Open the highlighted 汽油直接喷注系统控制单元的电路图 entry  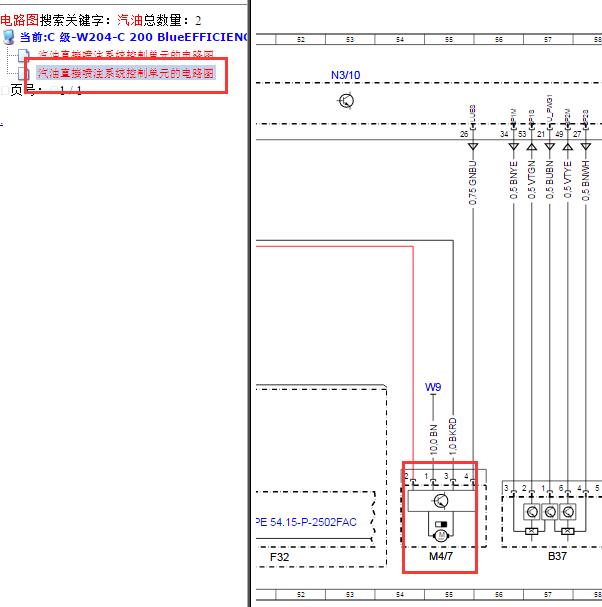point(125,73)
